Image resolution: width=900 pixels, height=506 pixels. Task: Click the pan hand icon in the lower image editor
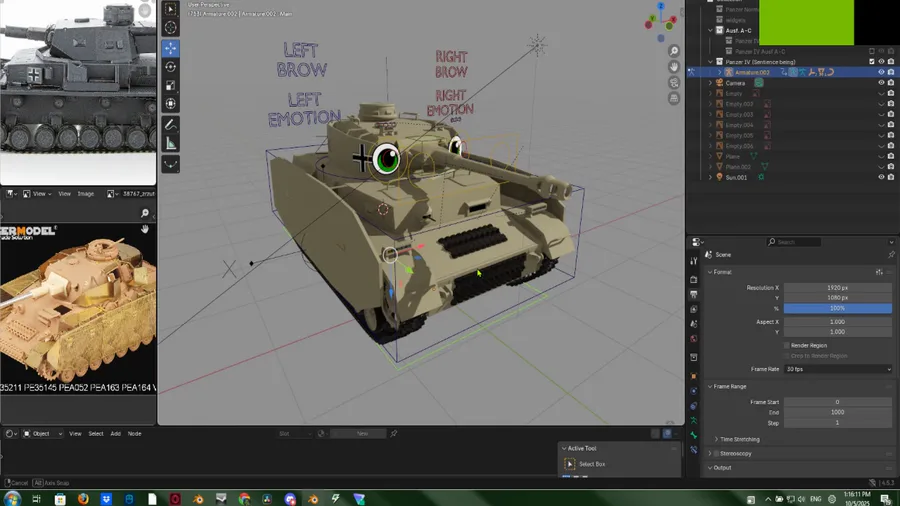point(145,229)
